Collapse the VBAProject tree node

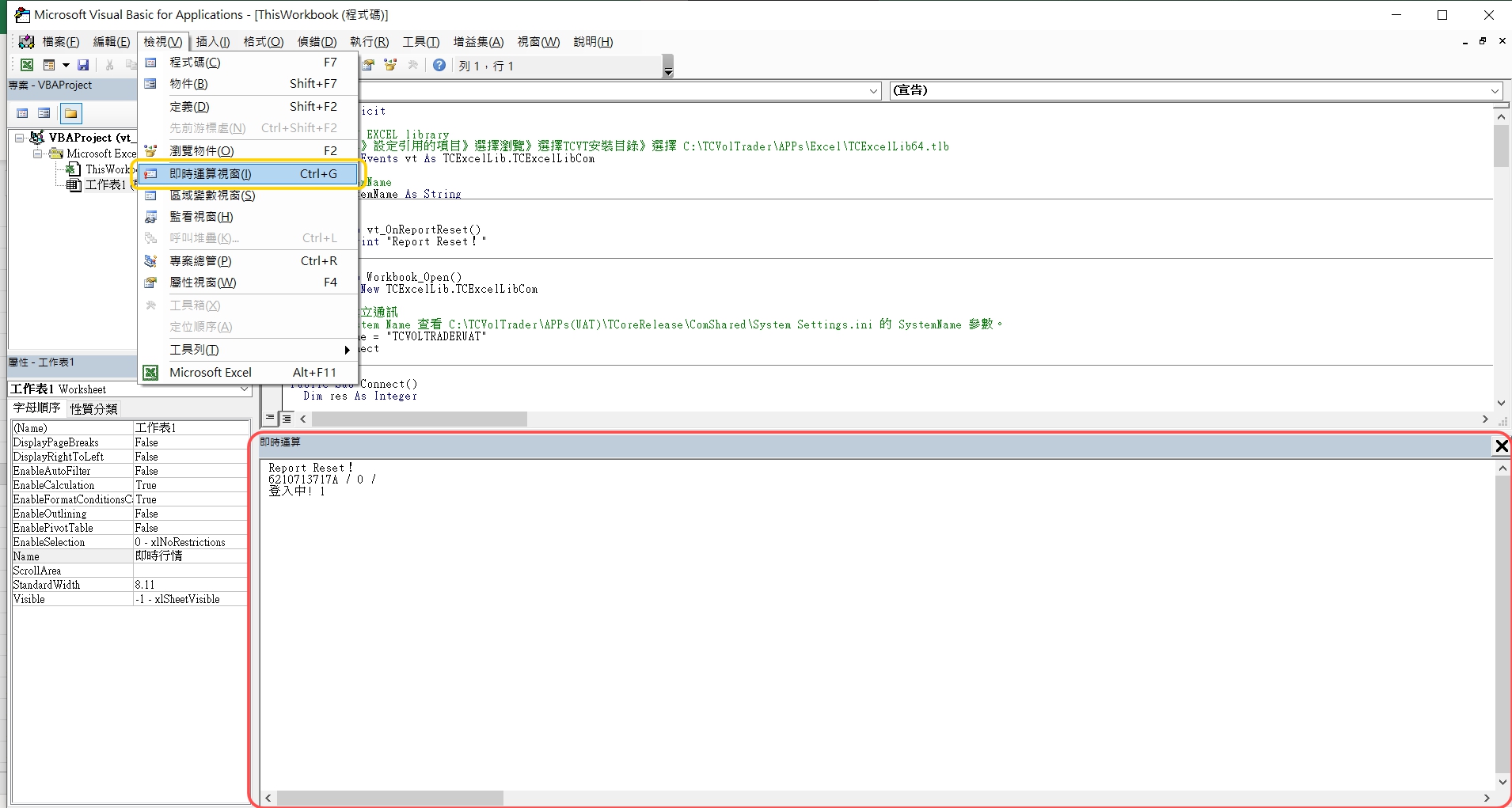pos(19,138)
